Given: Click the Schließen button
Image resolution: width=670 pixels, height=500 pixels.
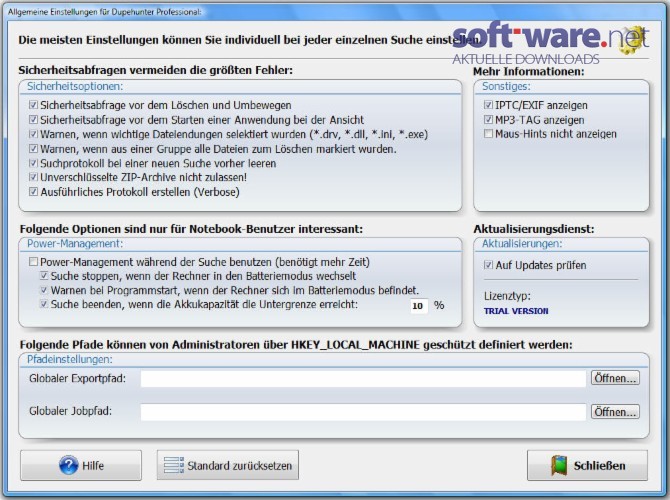Looking at the screenshot, I should pos(588,465).
